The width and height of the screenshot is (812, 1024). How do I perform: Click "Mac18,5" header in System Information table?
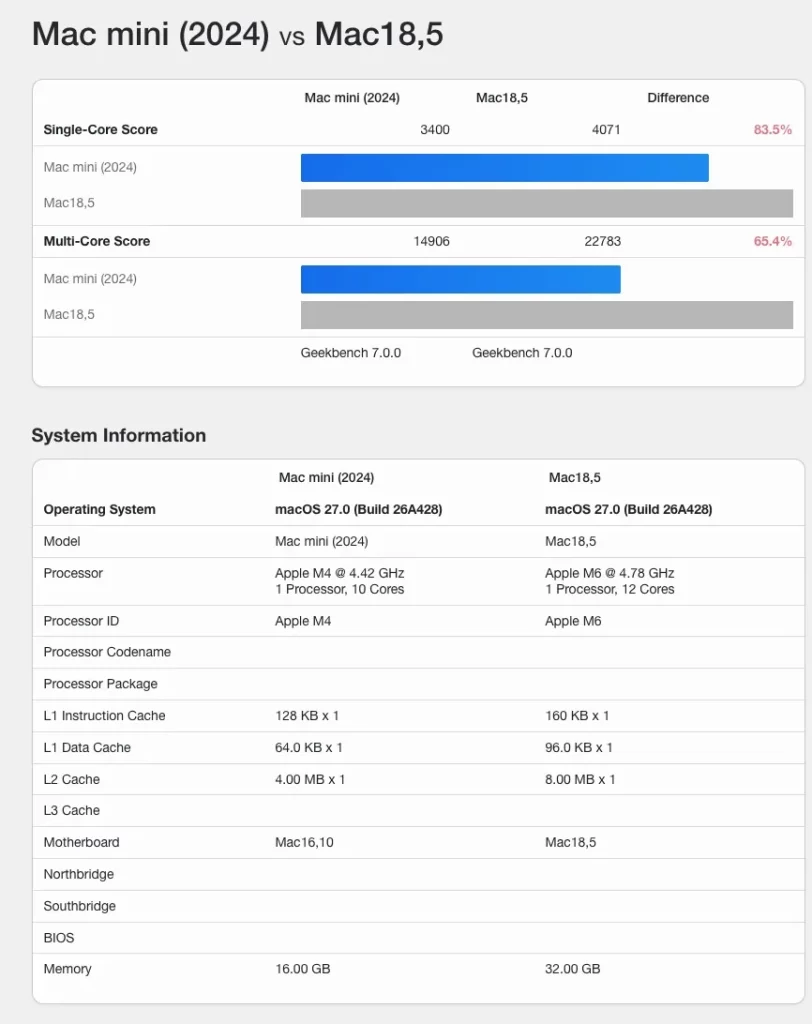click(x=574, y=478)
